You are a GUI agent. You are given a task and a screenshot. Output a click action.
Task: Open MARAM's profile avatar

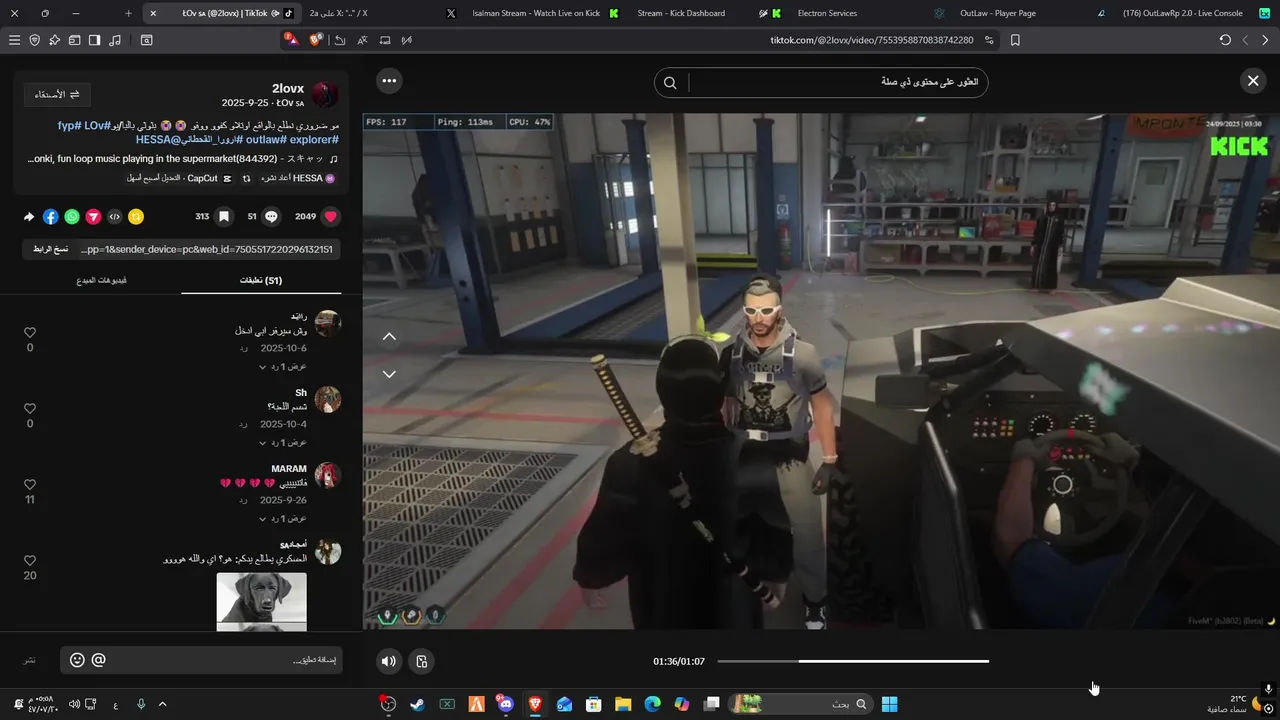pyautogui.click(x=328, y=475)
